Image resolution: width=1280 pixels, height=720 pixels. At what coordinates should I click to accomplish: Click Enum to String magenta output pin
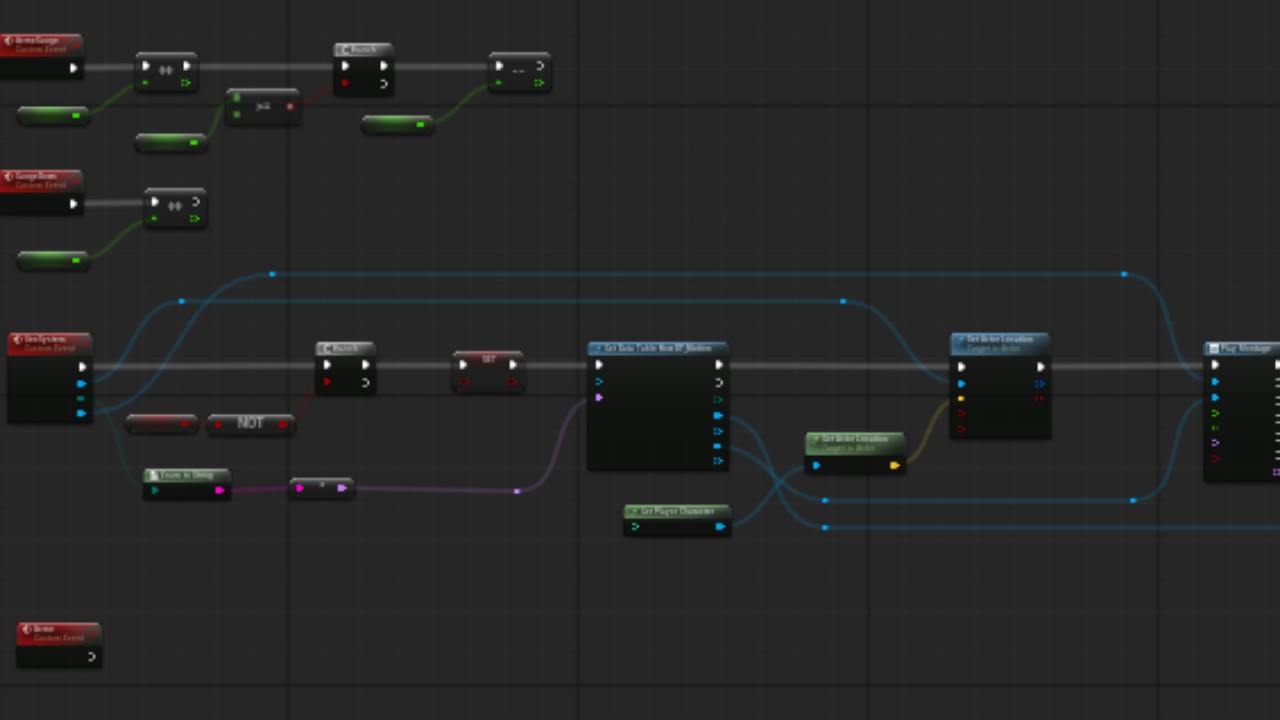pos(219,490)
